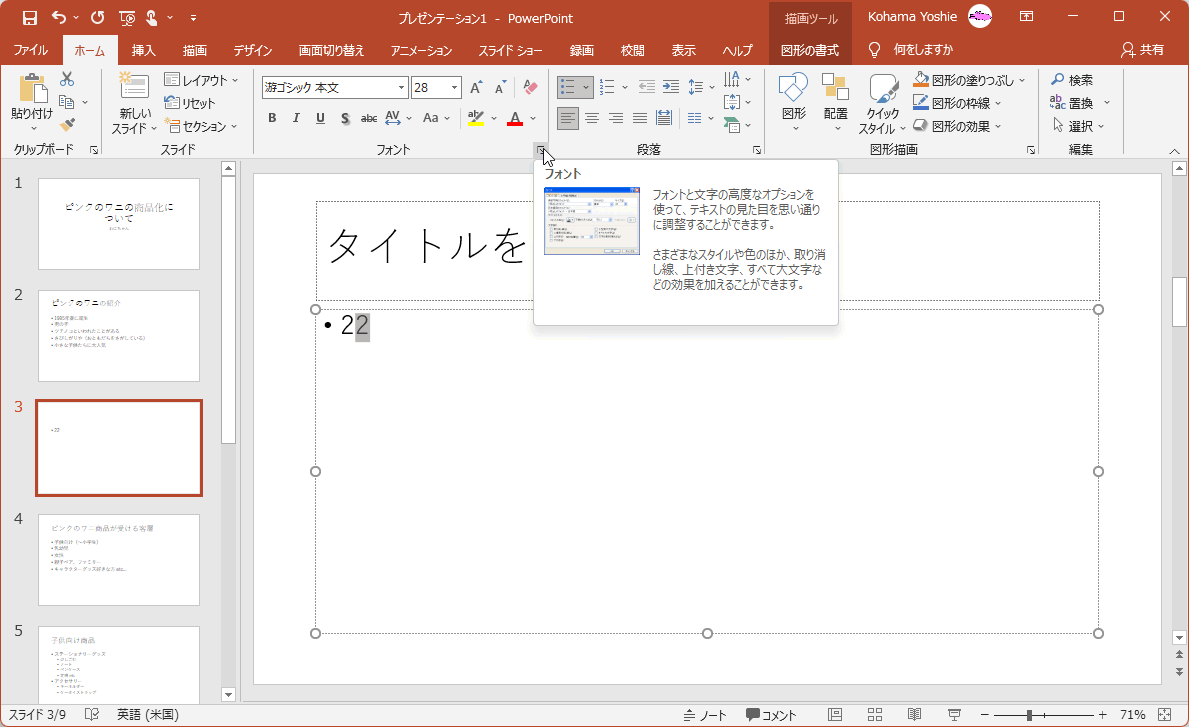Select the Format Painter brush icon

67,125
